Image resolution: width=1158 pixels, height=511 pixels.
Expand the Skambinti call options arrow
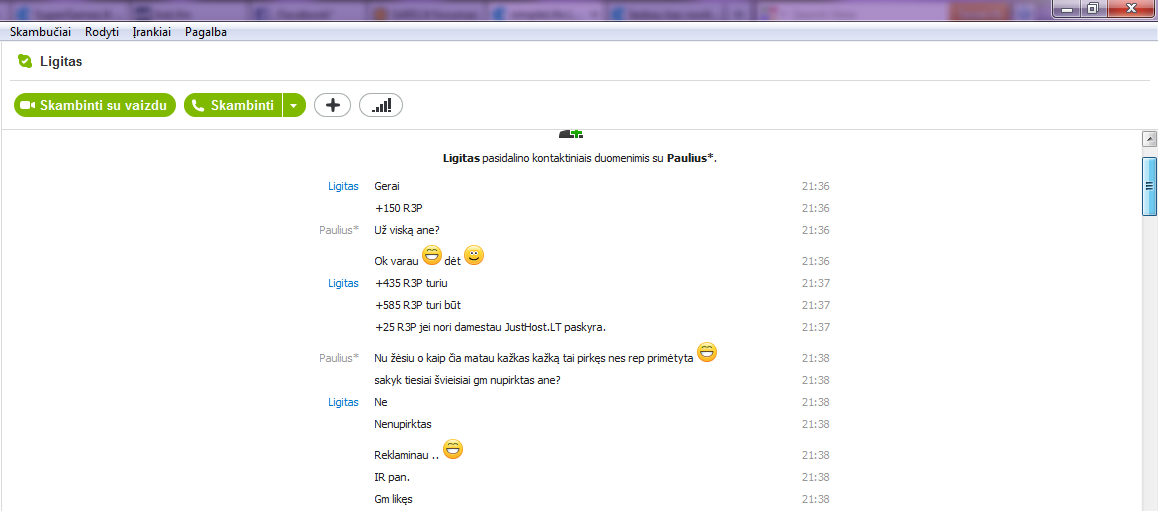click(295, 106)
